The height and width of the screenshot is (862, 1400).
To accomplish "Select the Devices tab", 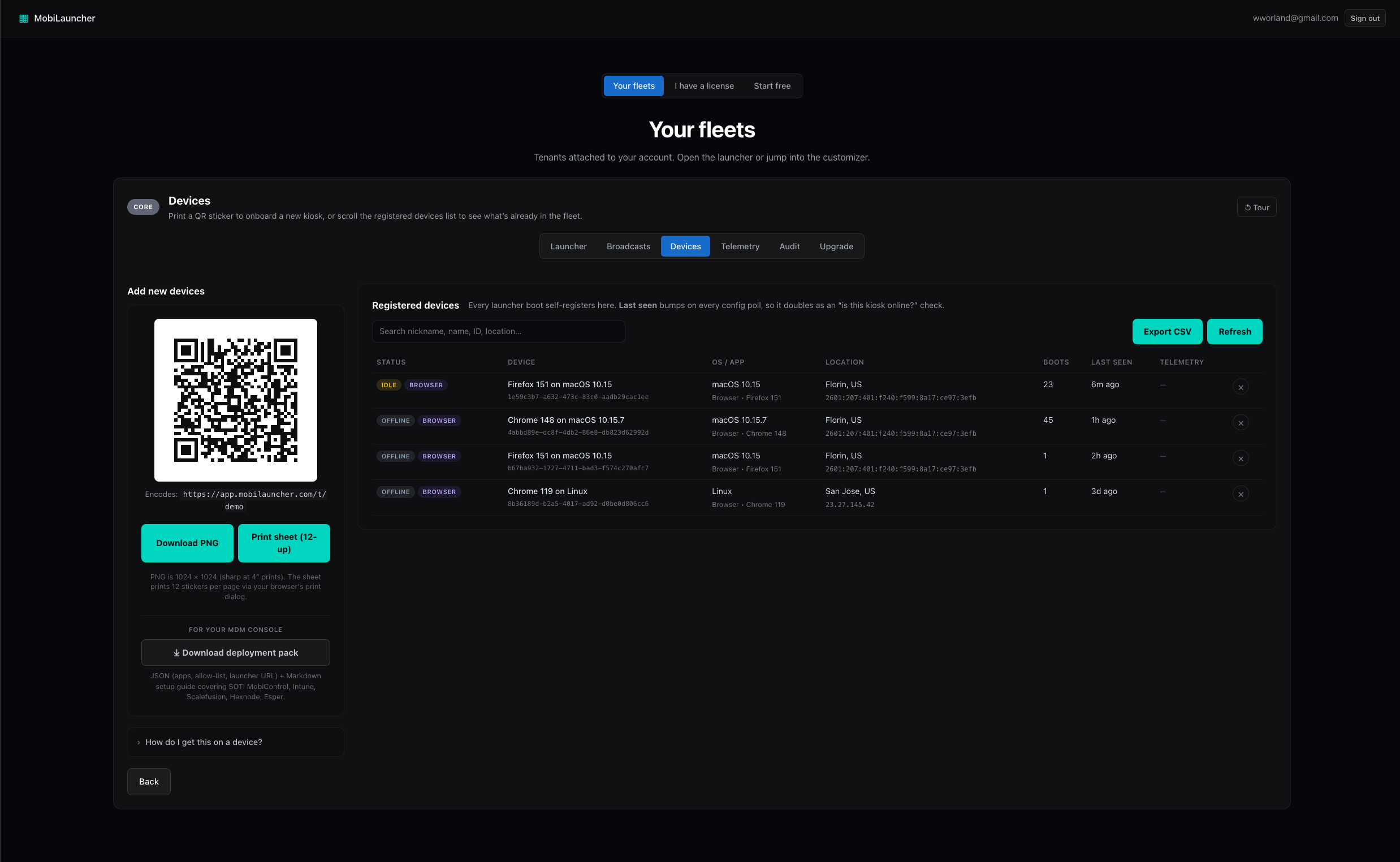I will [x=685, y=246].
